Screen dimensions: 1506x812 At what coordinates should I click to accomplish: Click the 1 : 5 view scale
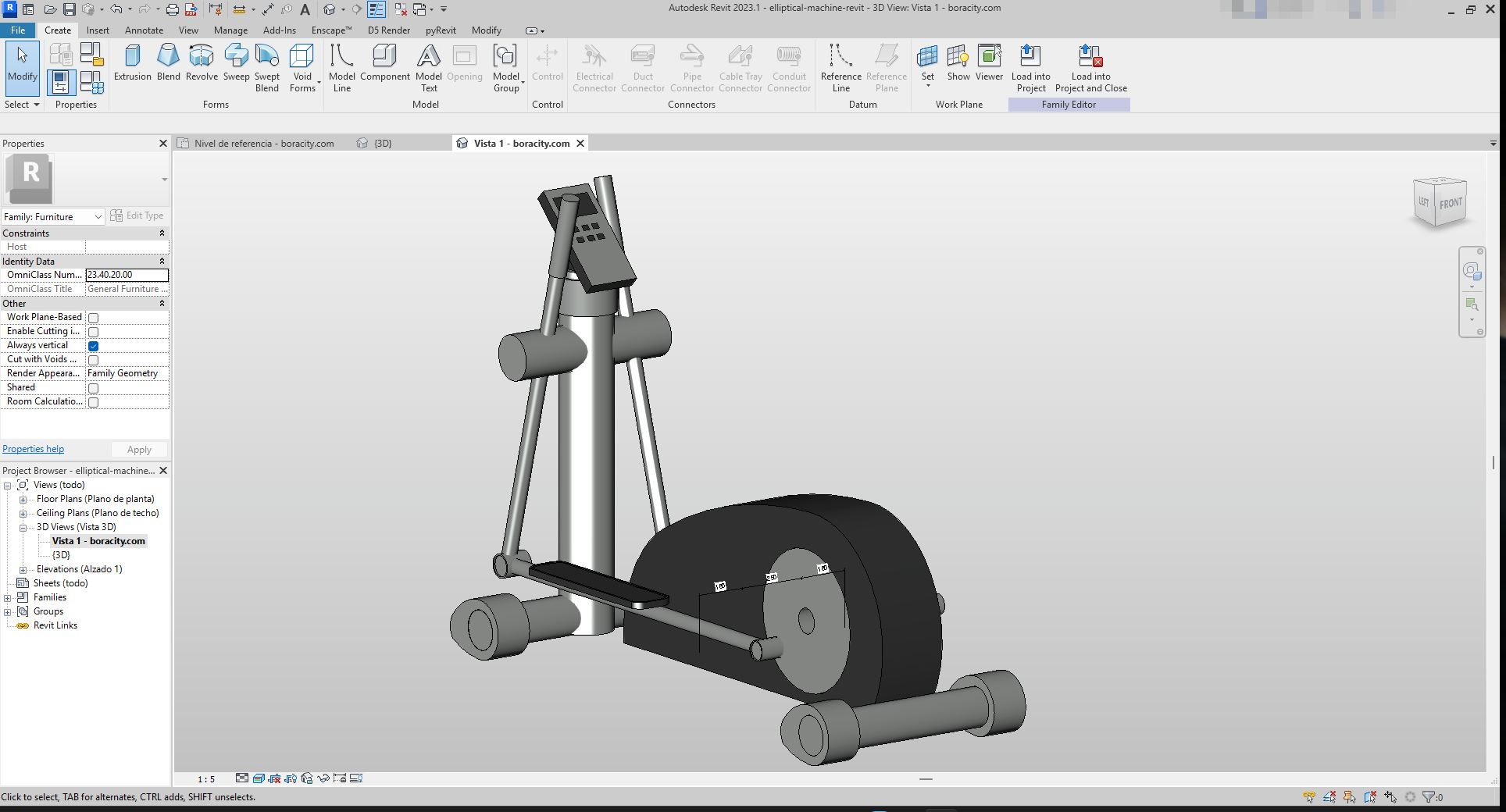(x=206, y=779)
